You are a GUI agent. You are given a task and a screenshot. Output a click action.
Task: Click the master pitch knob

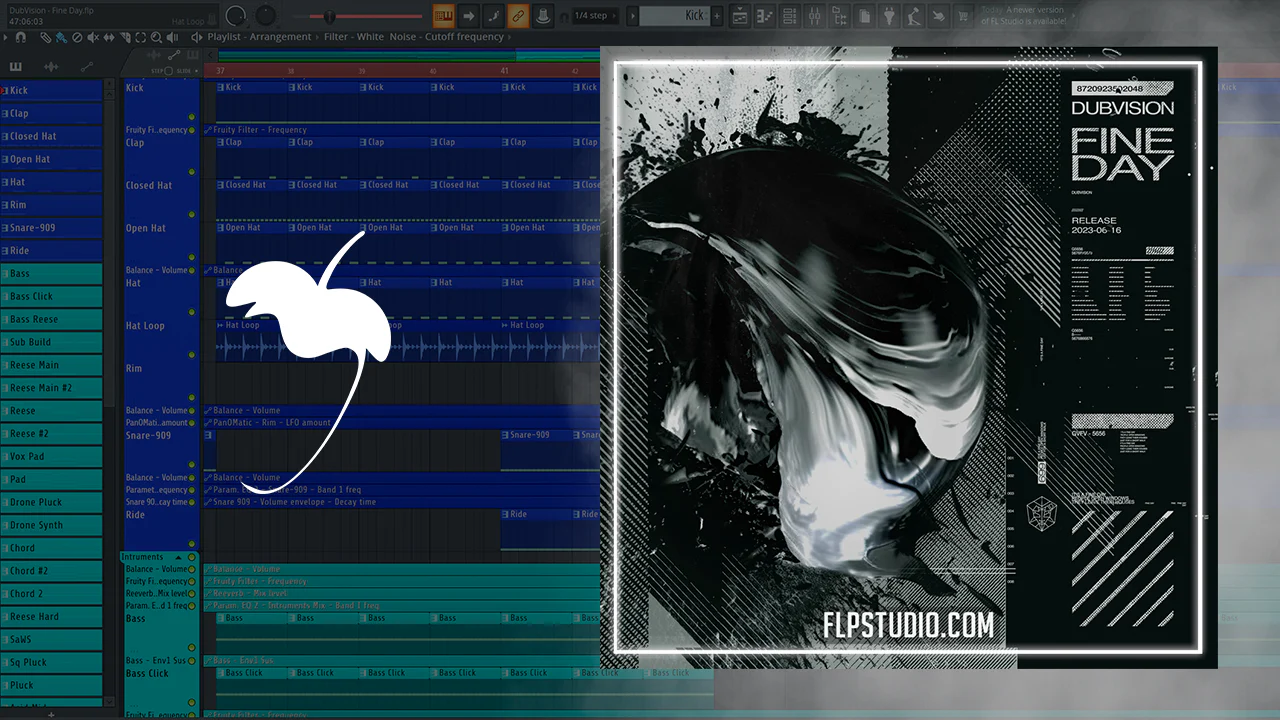pyautogui.click(x=266, y=15)
